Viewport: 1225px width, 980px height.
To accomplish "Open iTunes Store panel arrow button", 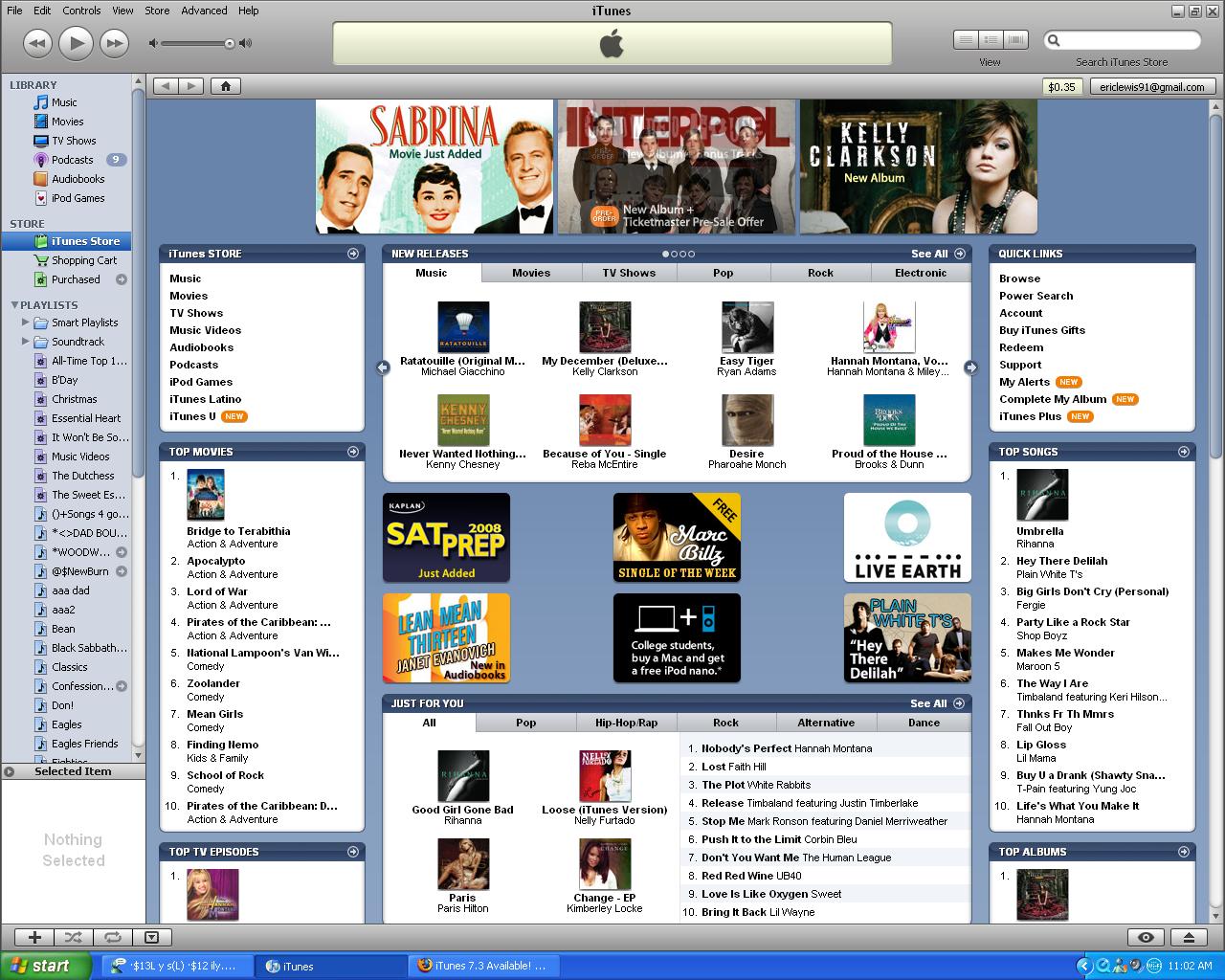I will pyautogui.click(x=353, y=254).
